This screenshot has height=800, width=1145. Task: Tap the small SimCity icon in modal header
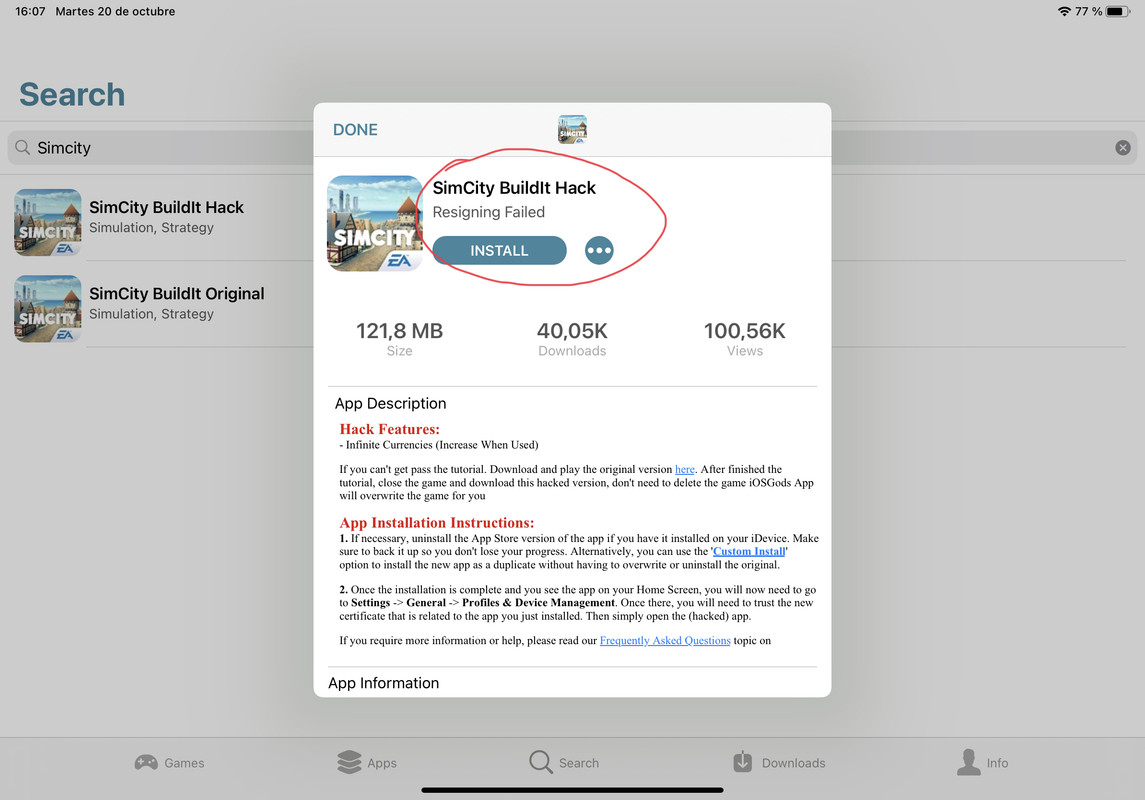coord(572,129)
